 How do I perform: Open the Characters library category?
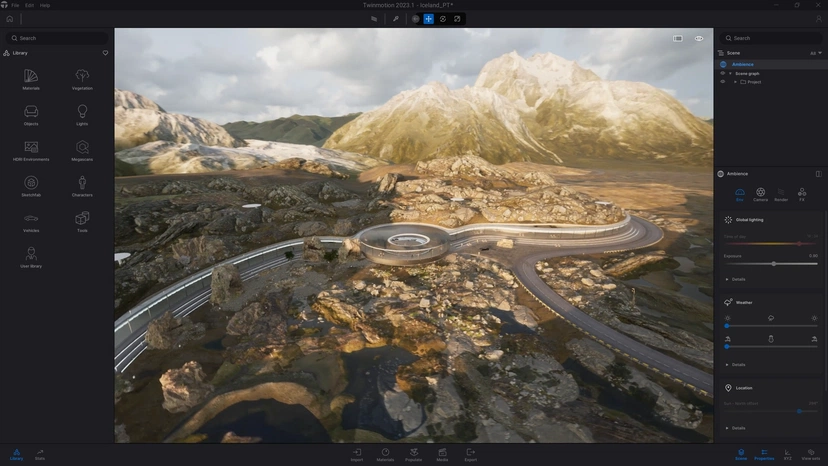tap(82, 185)
